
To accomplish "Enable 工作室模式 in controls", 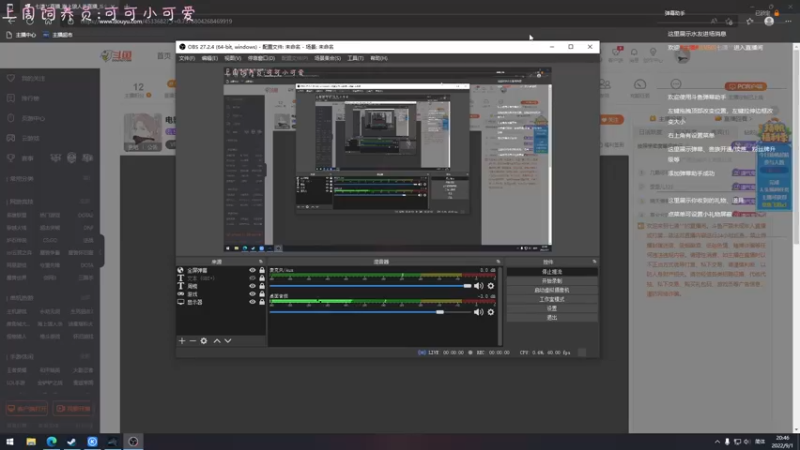I will (x=552, y=299).
